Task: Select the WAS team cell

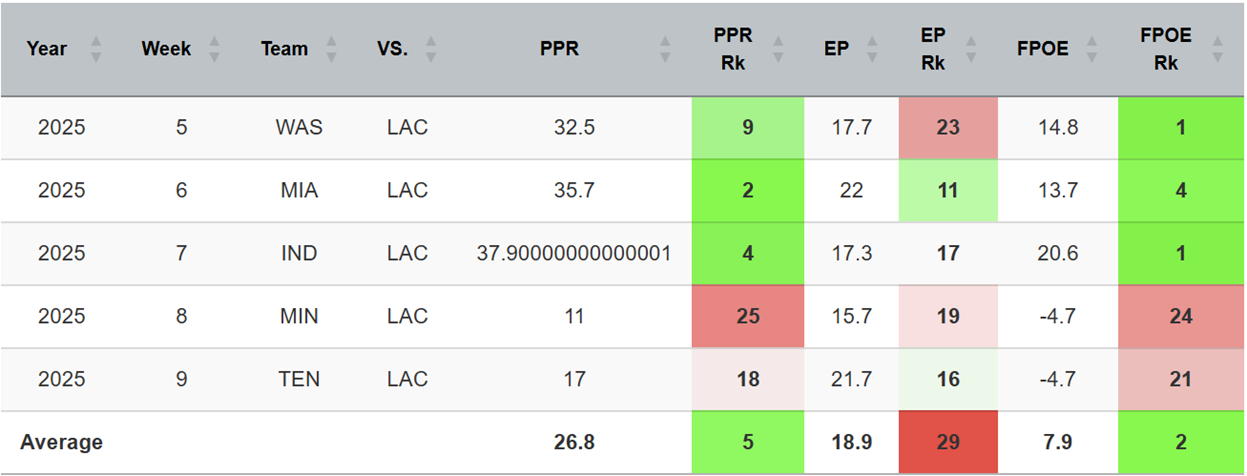Action: [x=298, y=128]
